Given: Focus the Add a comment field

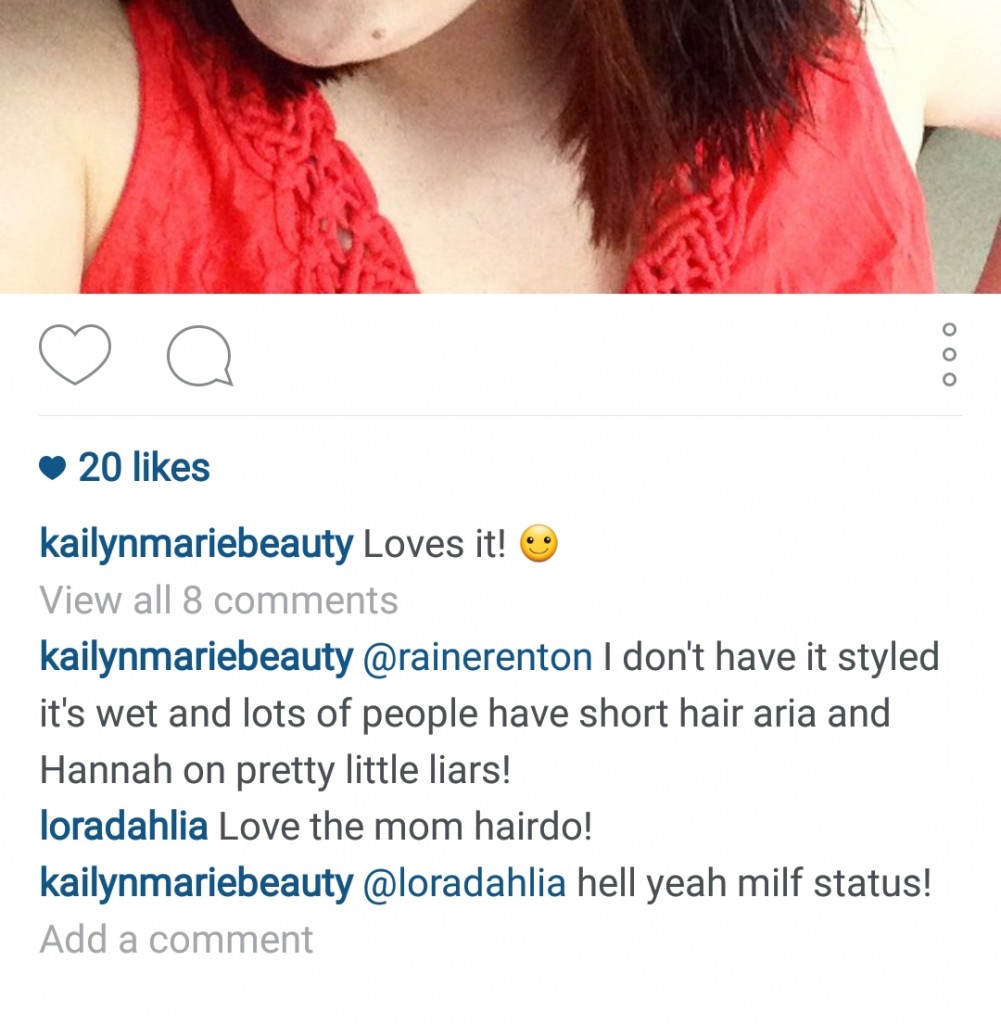Looking at the screenshot, I should 176,940.
